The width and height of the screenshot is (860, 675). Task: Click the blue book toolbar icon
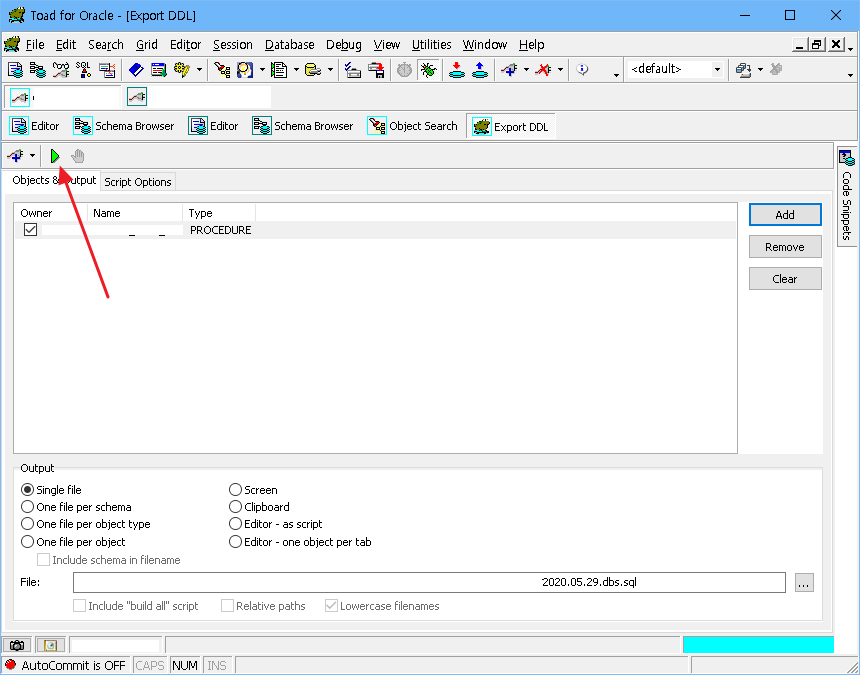[135, 70]
